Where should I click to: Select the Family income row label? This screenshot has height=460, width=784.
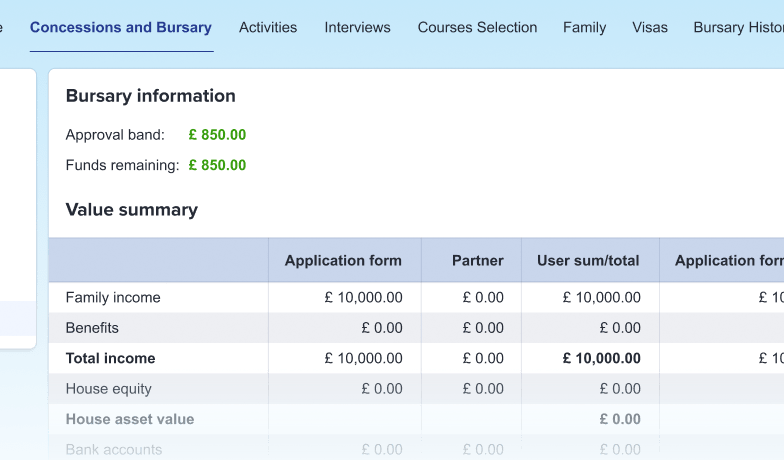[113, 298]
